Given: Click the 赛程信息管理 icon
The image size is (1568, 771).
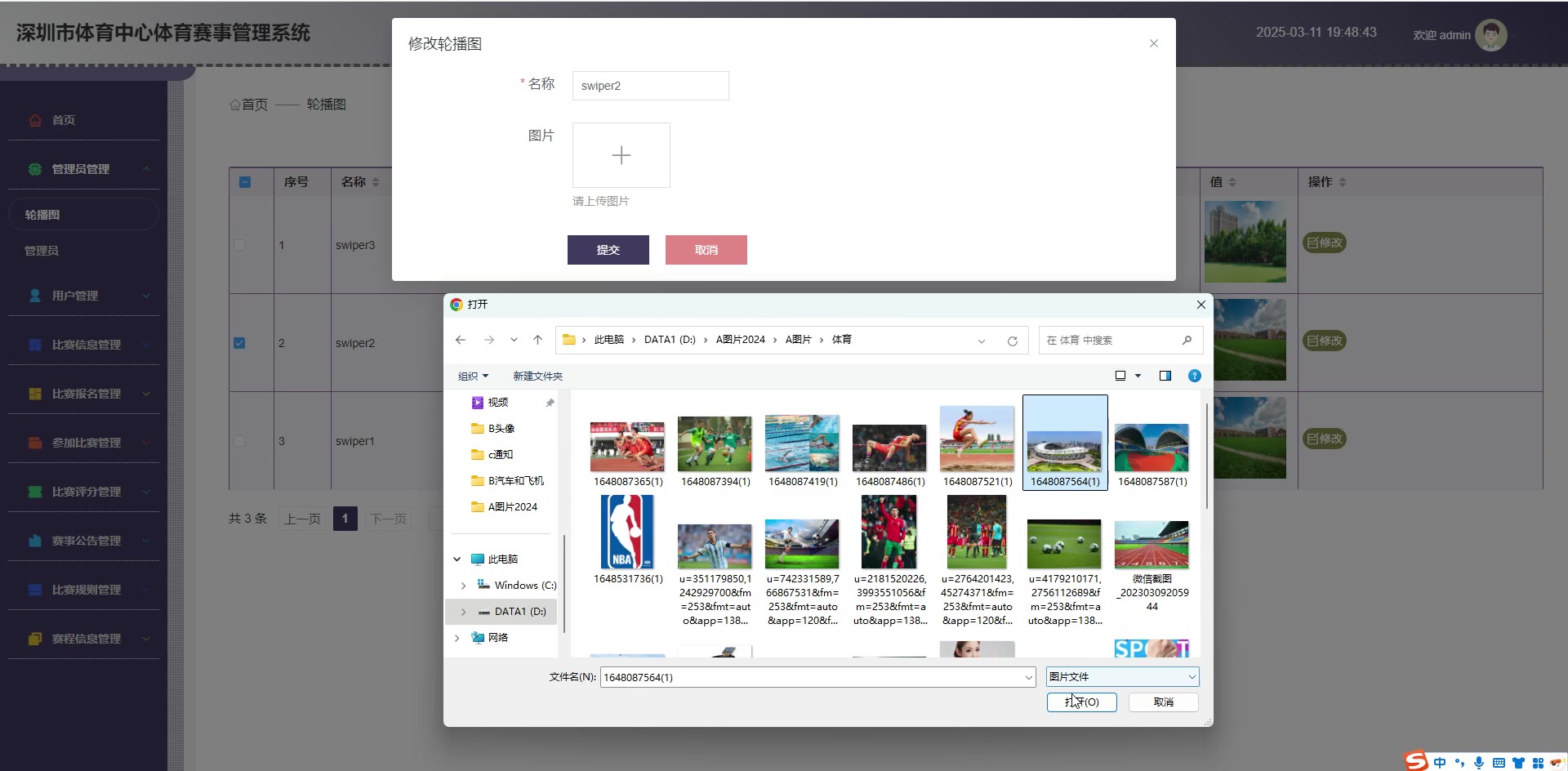Looking at the screenshot, I should pos(35,639).
